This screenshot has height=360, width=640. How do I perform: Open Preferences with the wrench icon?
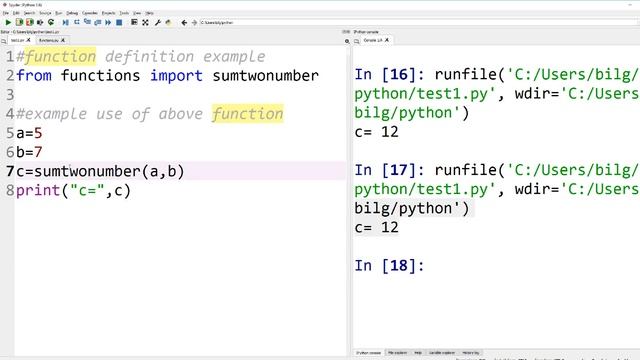(x=158, y=22)
